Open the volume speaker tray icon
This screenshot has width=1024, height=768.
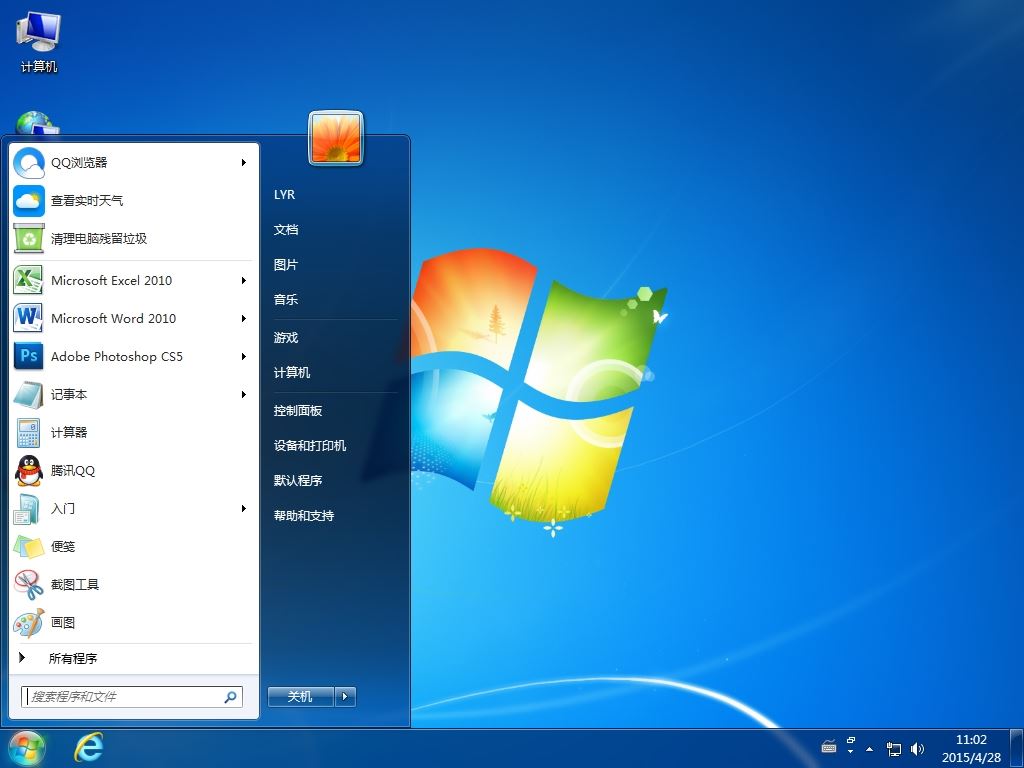coord(917,748)
